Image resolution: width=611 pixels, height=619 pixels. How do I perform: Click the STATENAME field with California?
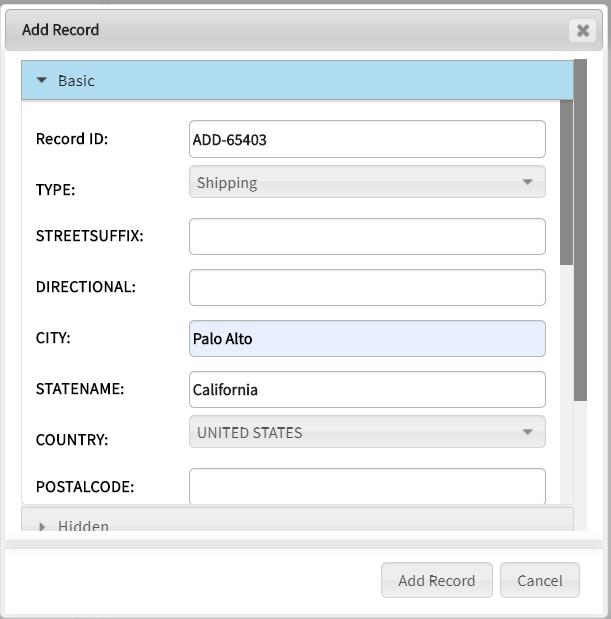[366, 389]
